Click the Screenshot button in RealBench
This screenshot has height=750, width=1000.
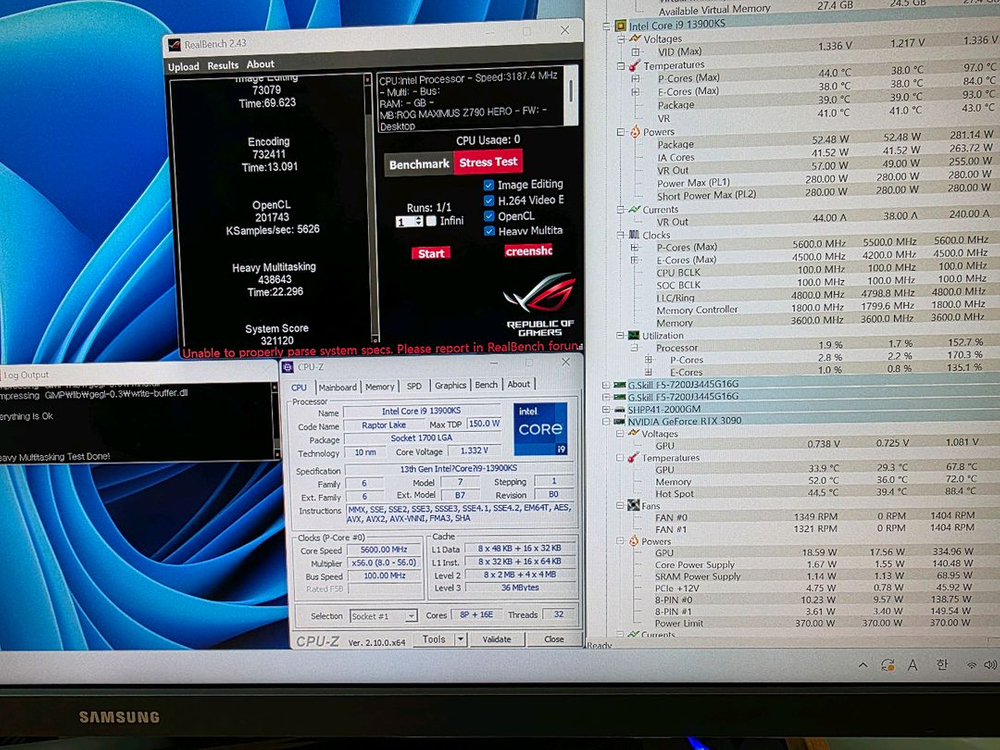pyautogui.click(x=529, y=251)
